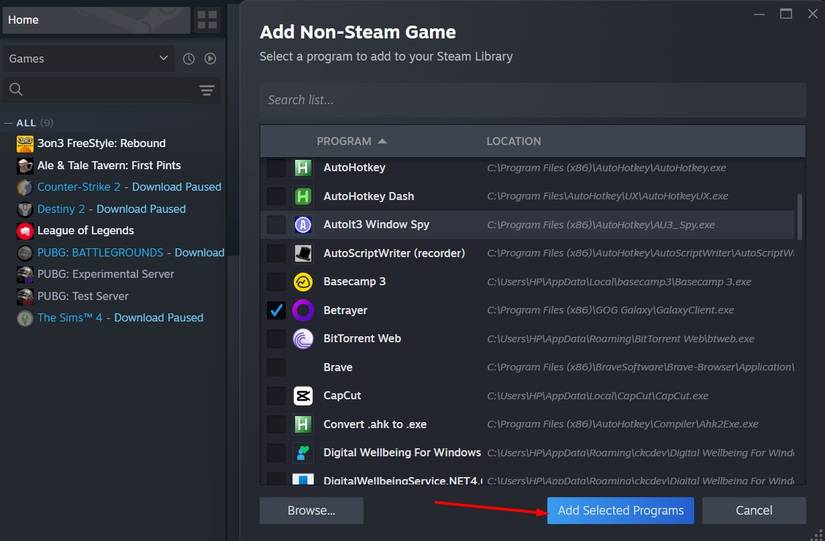Open The Sims 4 - Download Paused
This screenshot has width=825, height=541.
pos(120,318)
